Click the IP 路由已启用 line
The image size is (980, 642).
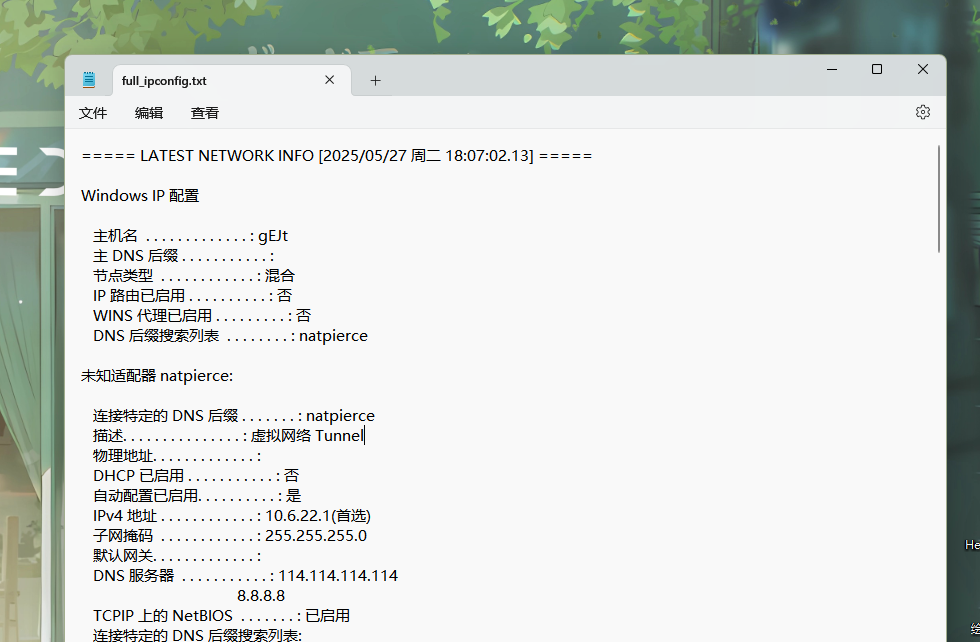click(x=192, y=296)
